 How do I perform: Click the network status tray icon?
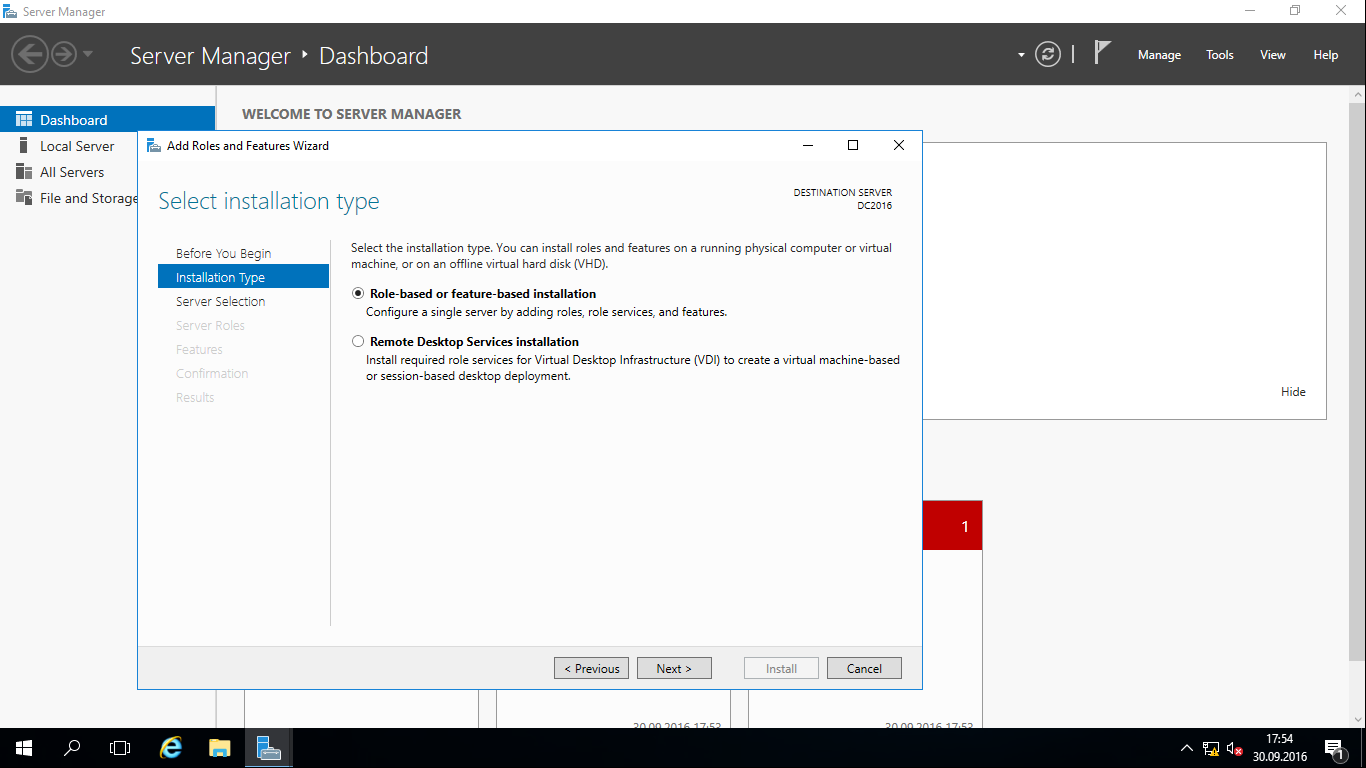[1211, 748]
